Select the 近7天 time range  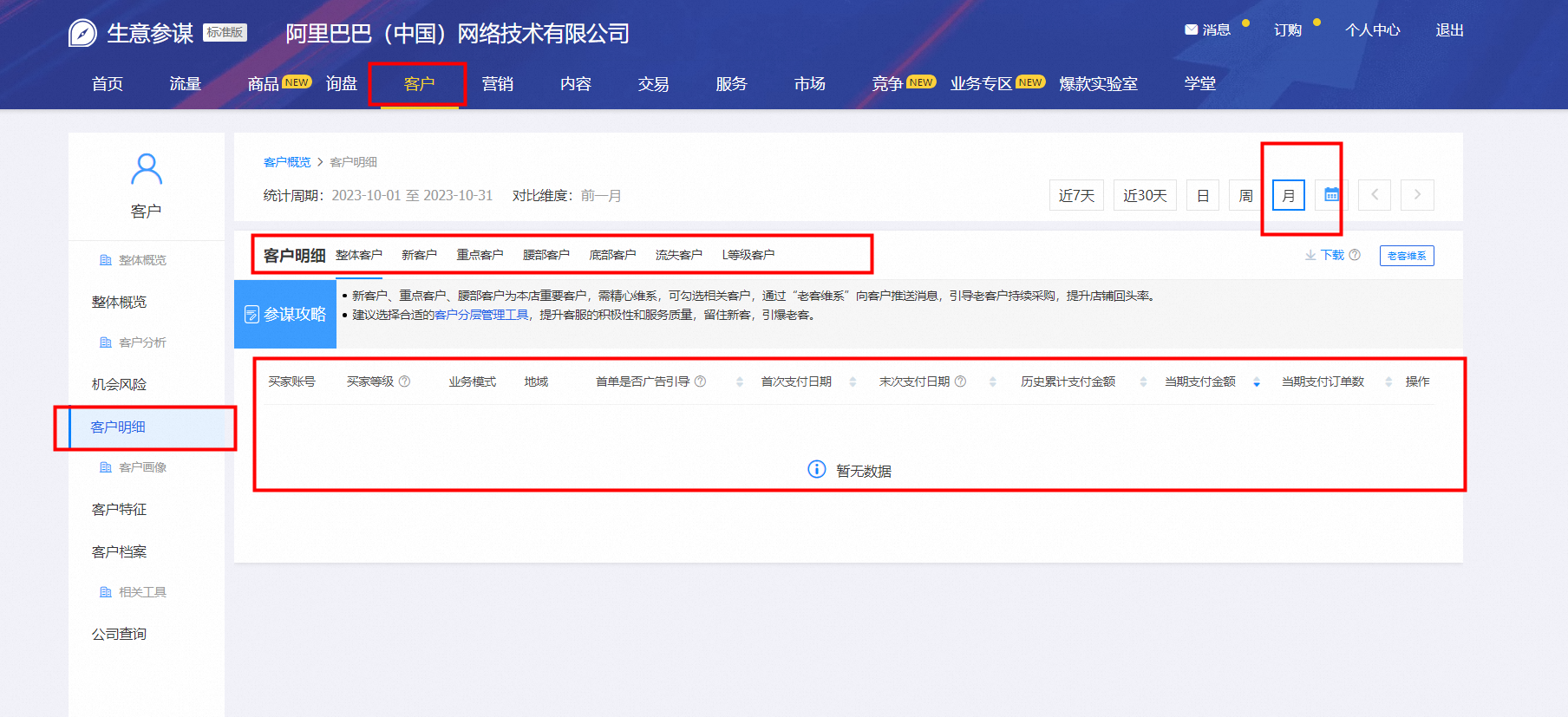click(1076, 195)
